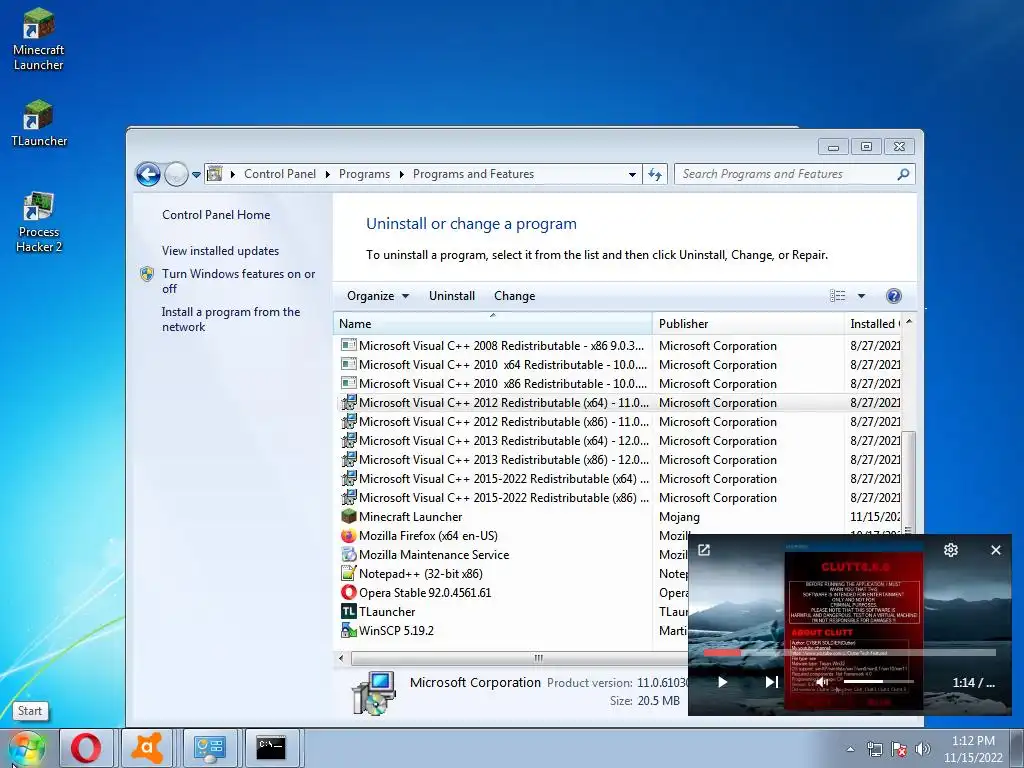This screenshot has width=1024, height=768.
Task: Select Control Panel in the breadcrumb
Action: [x=280, y=174]
